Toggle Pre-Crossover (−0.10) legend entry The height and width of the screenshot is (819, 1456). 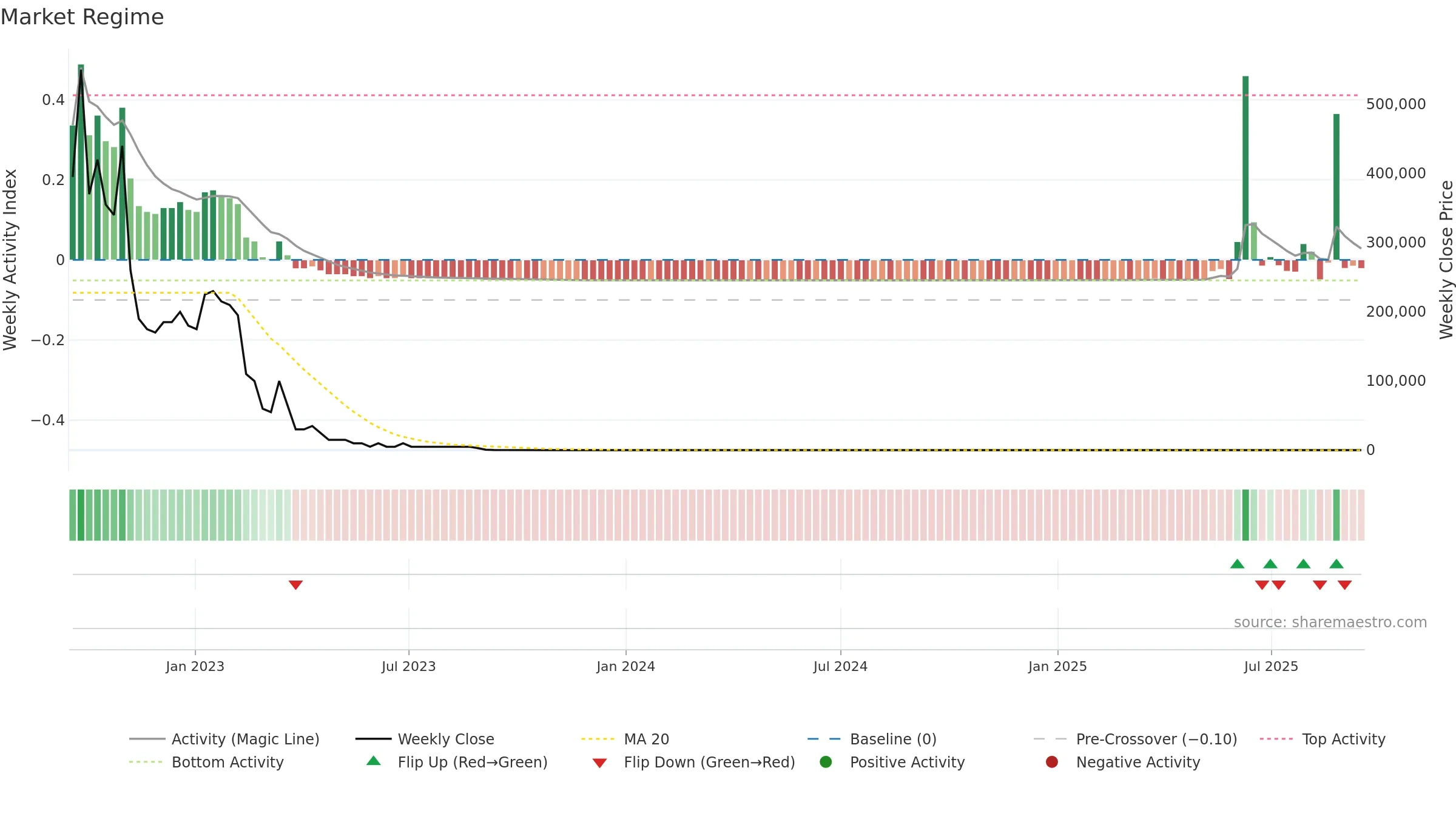point(1135,739)
